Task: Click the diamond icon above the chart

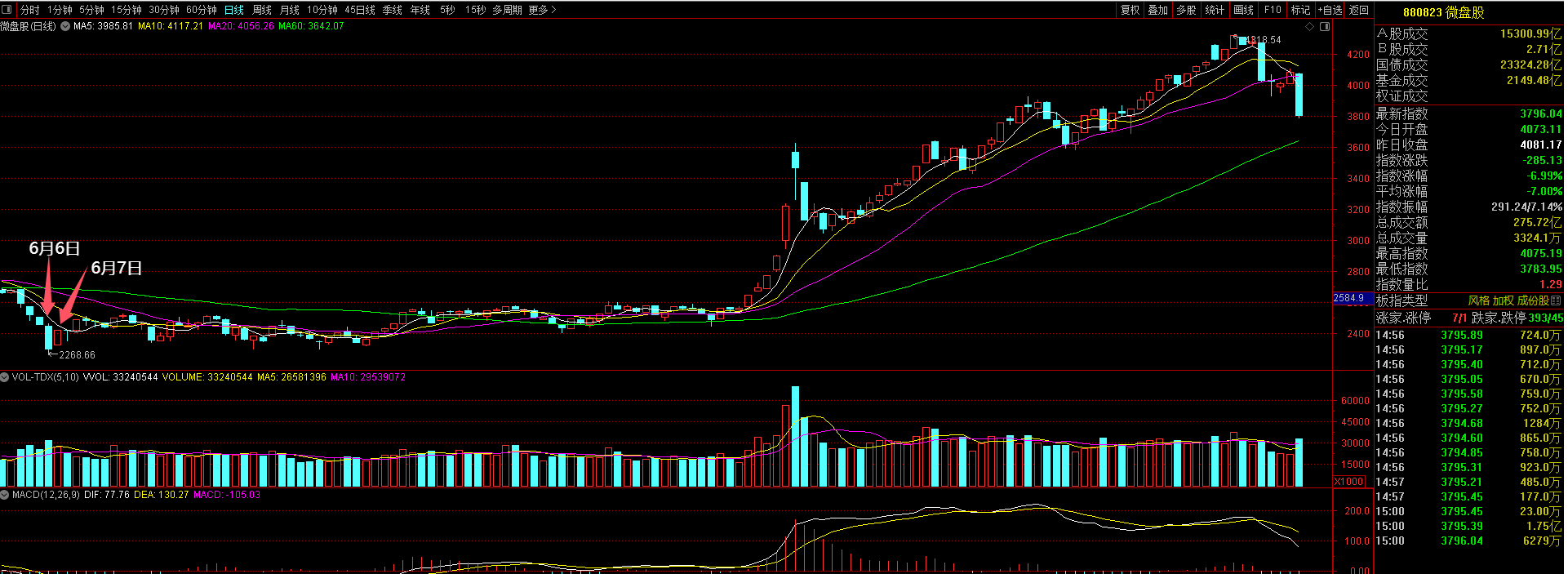Action: (1310, 26)
